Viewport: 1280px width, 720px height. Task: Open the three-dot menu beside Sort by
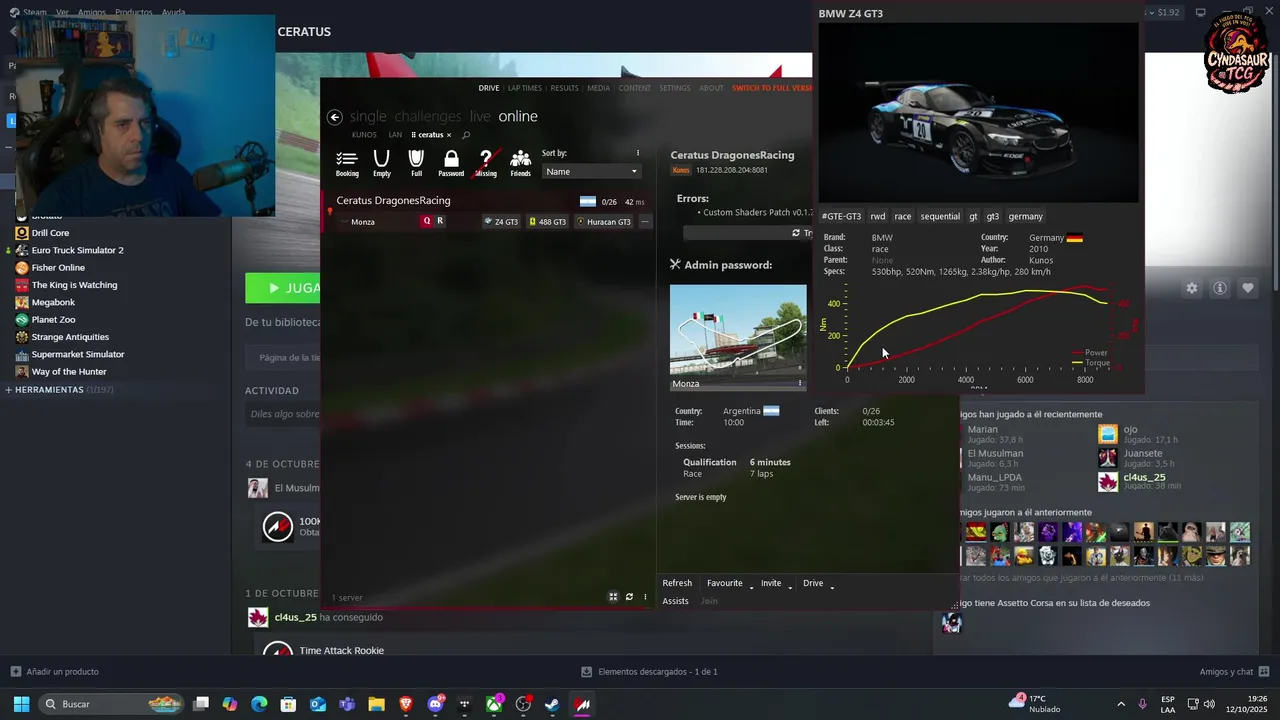click(637, 153)
